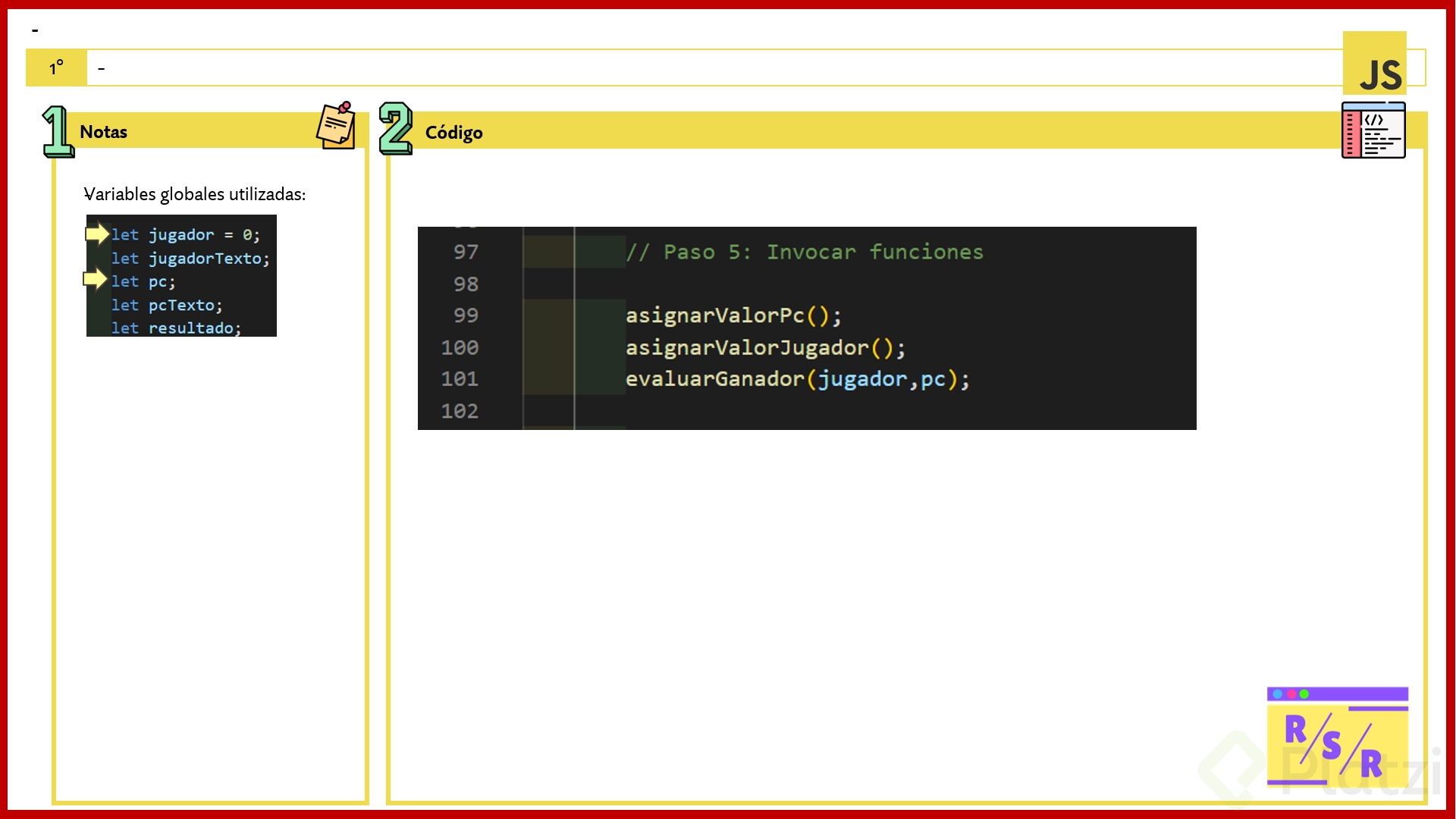1456x819 pixels.
Task: Click the text 'Variables globales utilizadas:'
Action: [195, 194]
